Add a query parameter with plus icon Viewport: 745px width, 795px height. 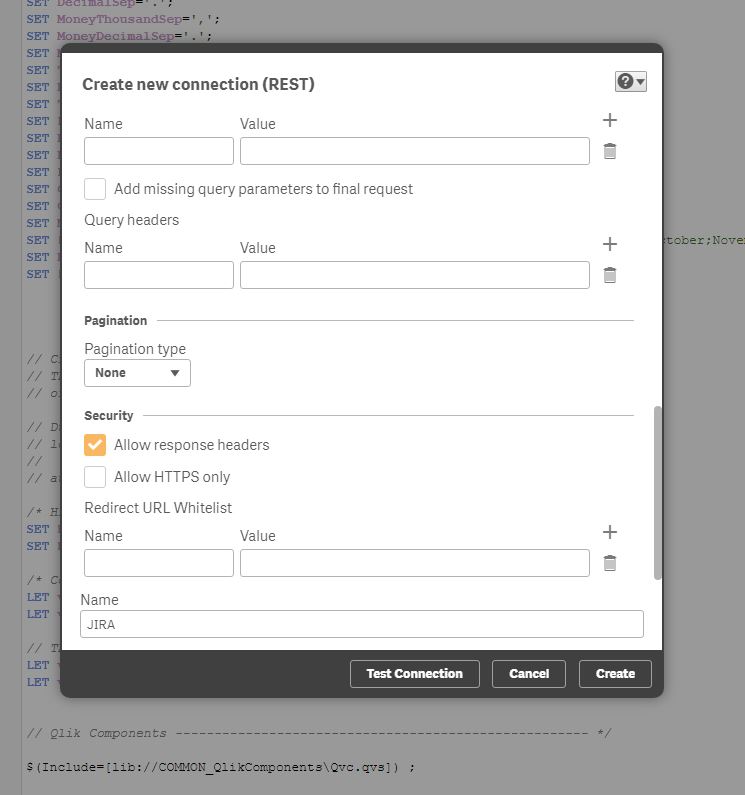[x=610, y=120]
